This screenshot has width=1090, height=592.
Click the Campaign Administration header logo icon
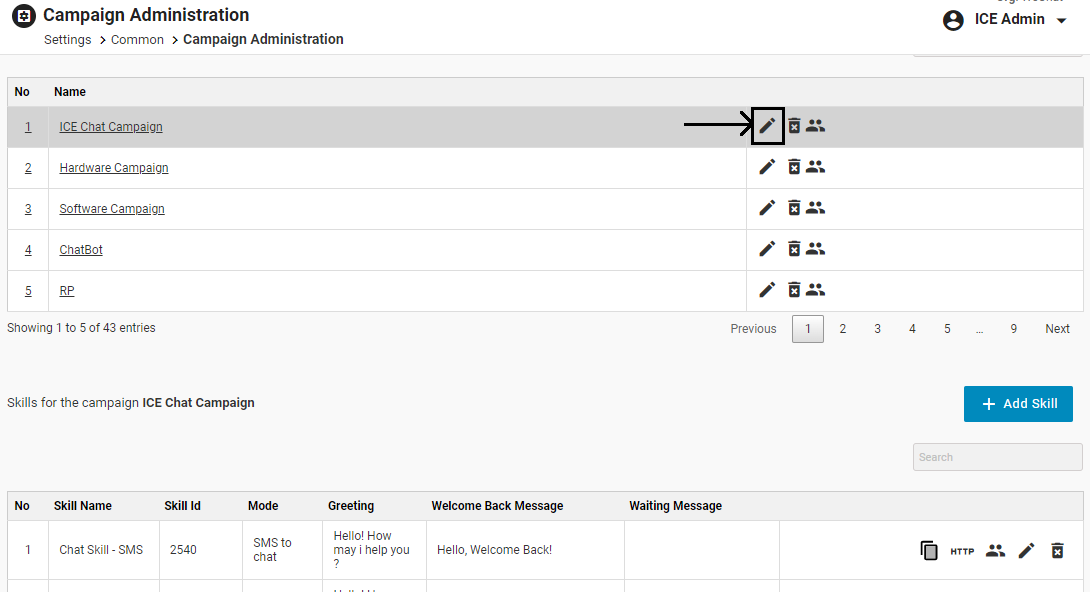pos(24,16)
